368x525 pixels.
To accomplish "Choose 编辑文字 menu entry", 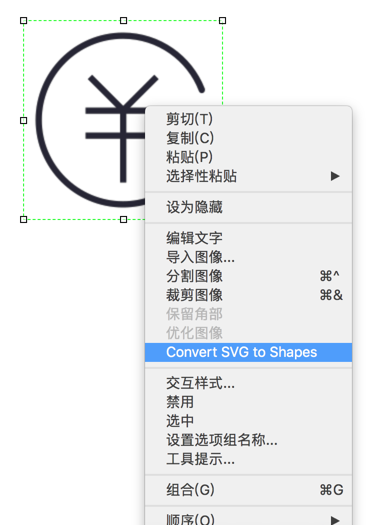I will tap(248, 238).
